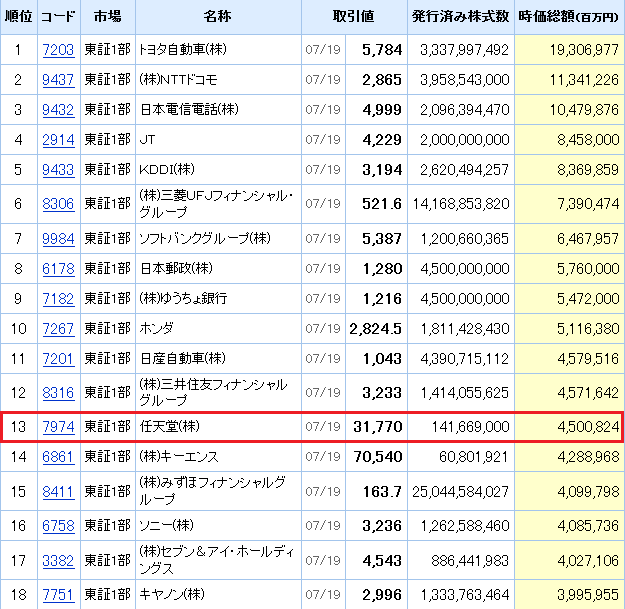Open stock code 7182 link
This screenshot has width=625, height=609.
(58, 299)
